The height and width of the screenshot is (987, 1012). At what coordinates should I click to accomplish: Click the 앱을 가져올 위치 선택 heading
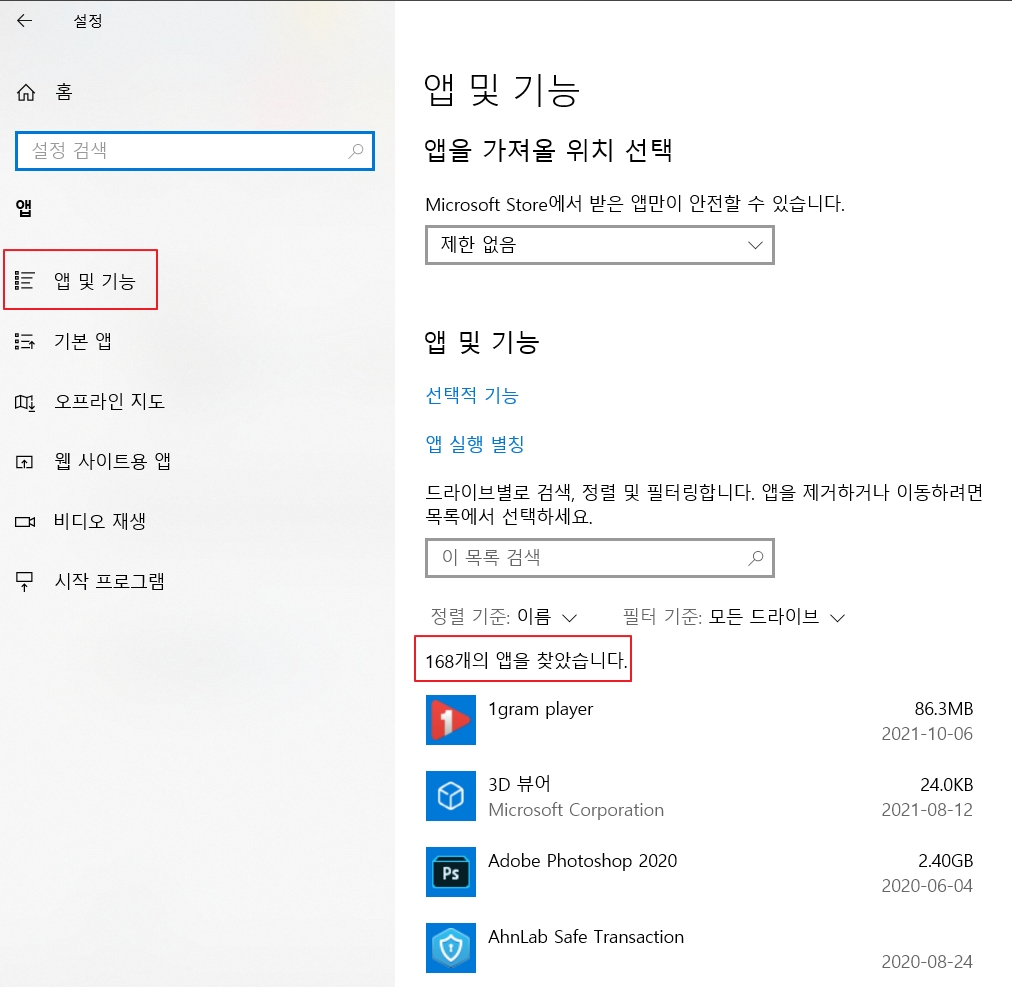tap(548, 150)
